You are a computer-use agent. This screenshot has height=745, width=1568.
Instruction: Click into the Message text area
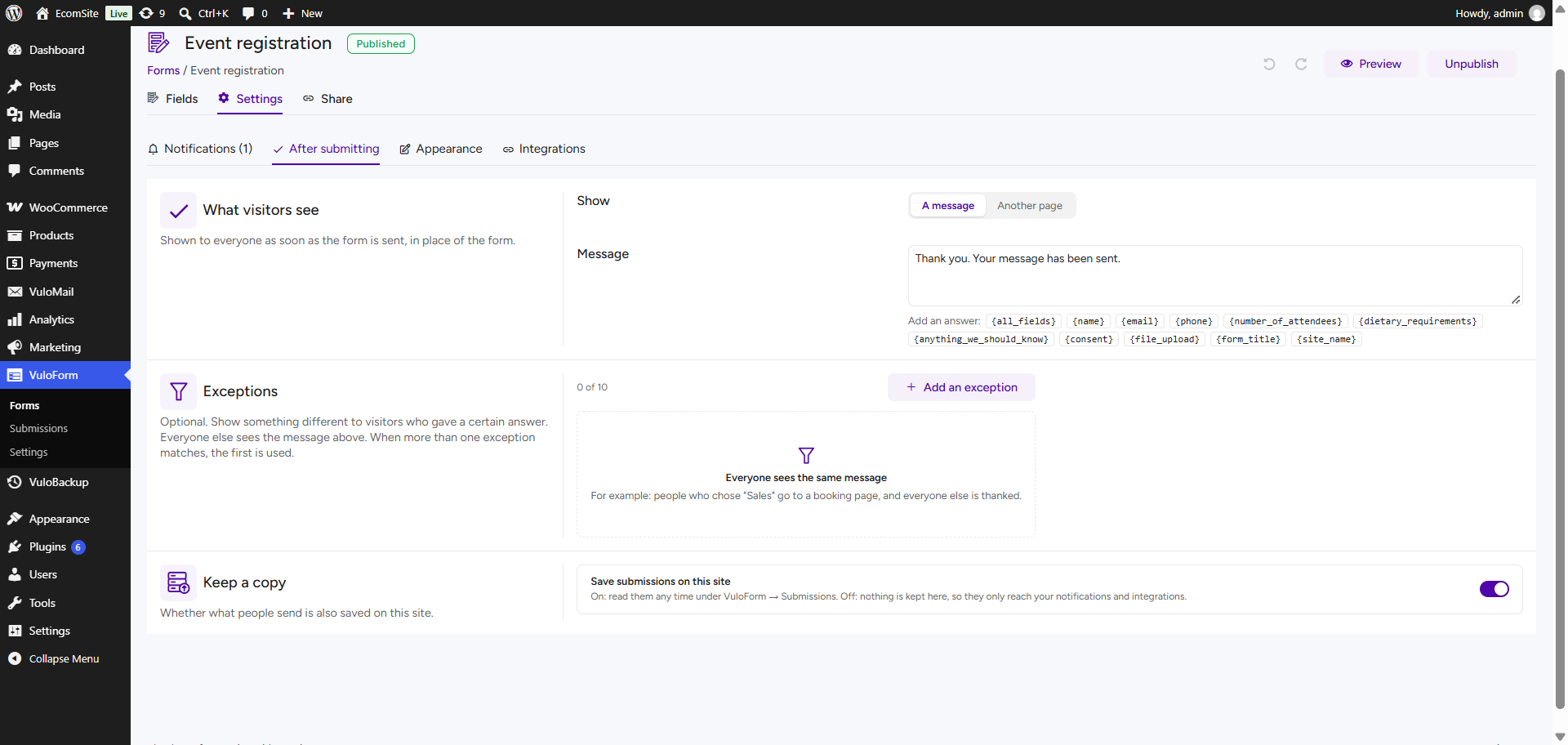(1215, 275)
